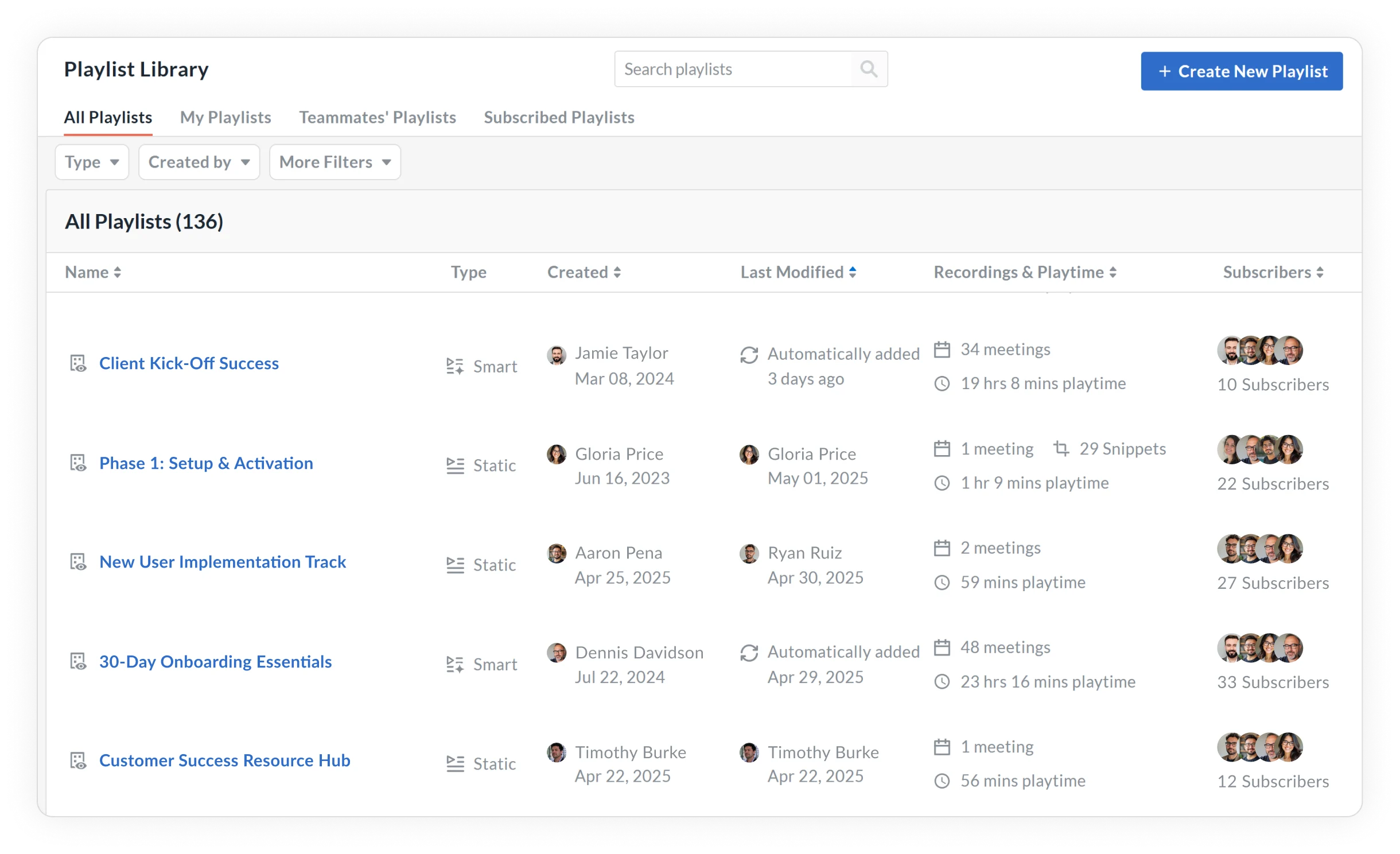Sort by Subscribers column
1400x854 pixels.
(1320, 272)
